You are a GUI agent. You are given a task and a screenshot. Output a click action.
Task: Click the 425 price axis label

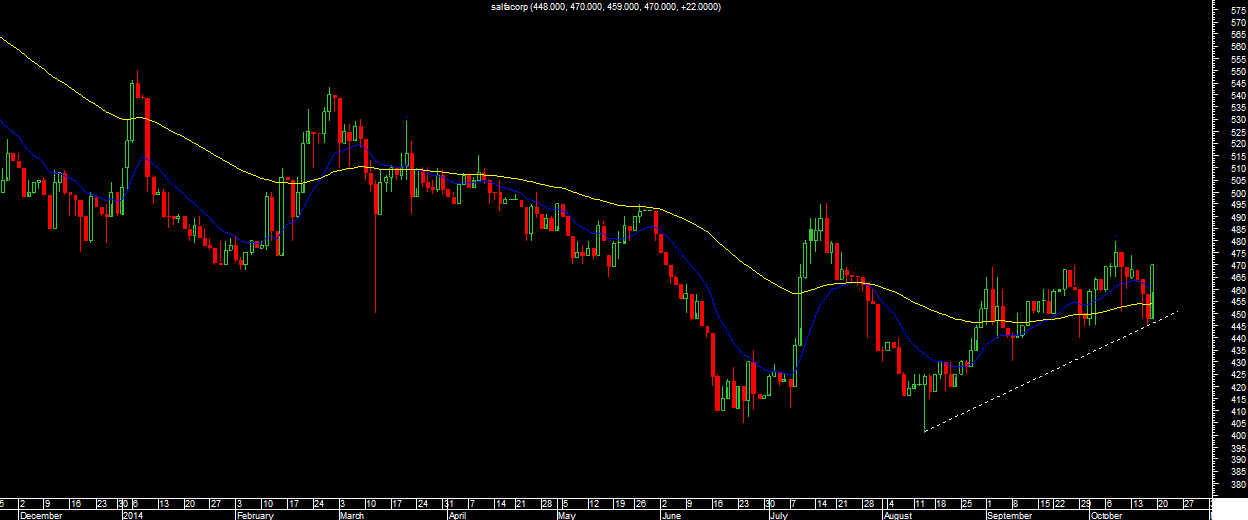coord(1239,375)
